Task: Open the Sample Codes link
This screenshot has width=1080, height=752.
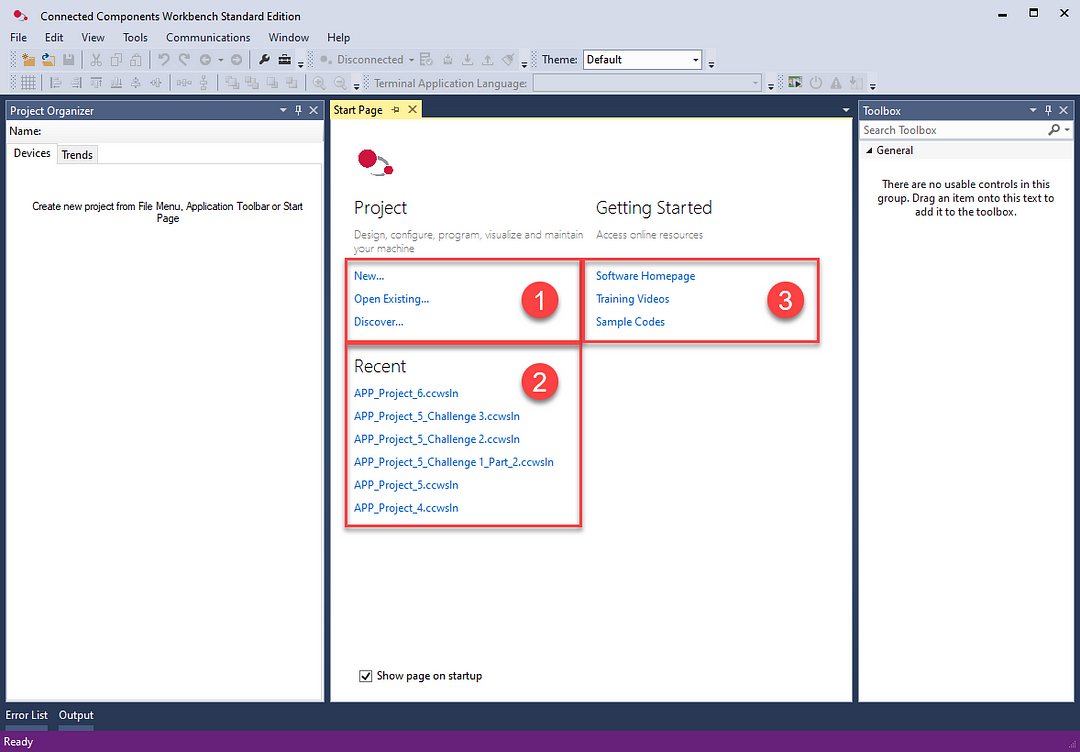Action: click(630, 322)
